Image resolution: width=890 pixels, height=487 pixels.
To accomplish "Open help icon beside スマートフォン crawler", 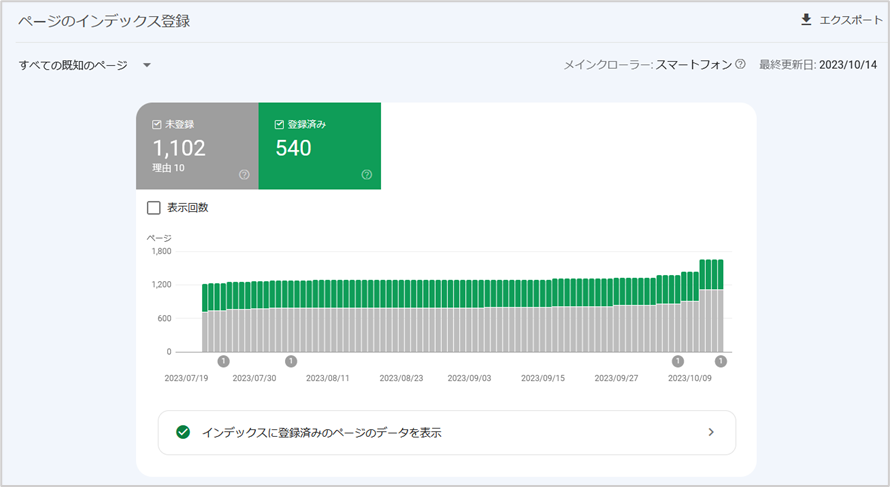I will coord(740,64).
